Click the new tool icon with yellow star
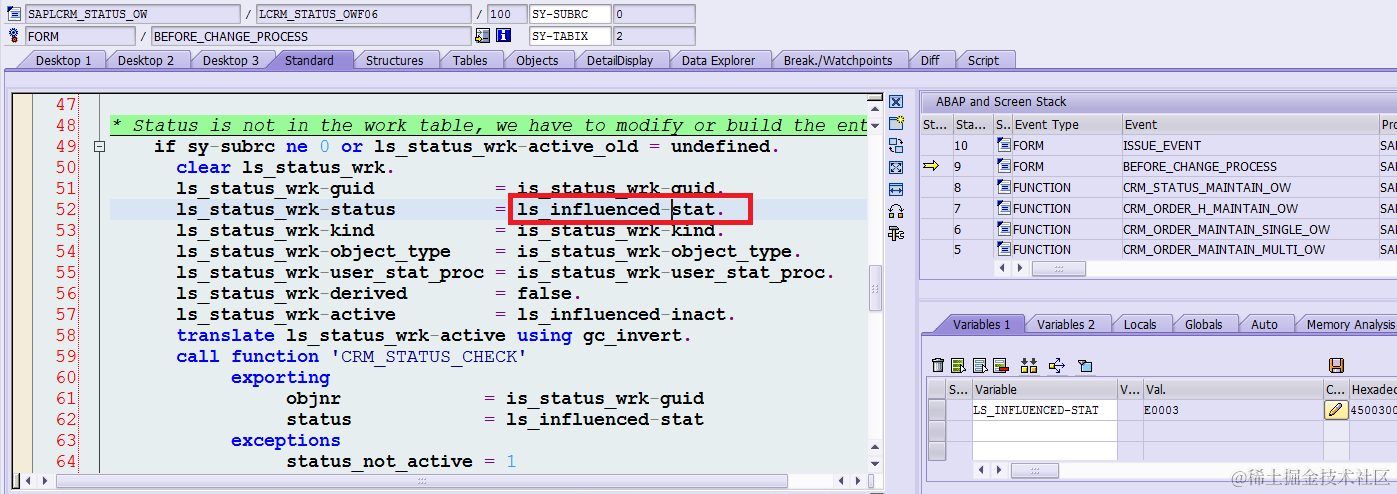 [x=896, y=124]
